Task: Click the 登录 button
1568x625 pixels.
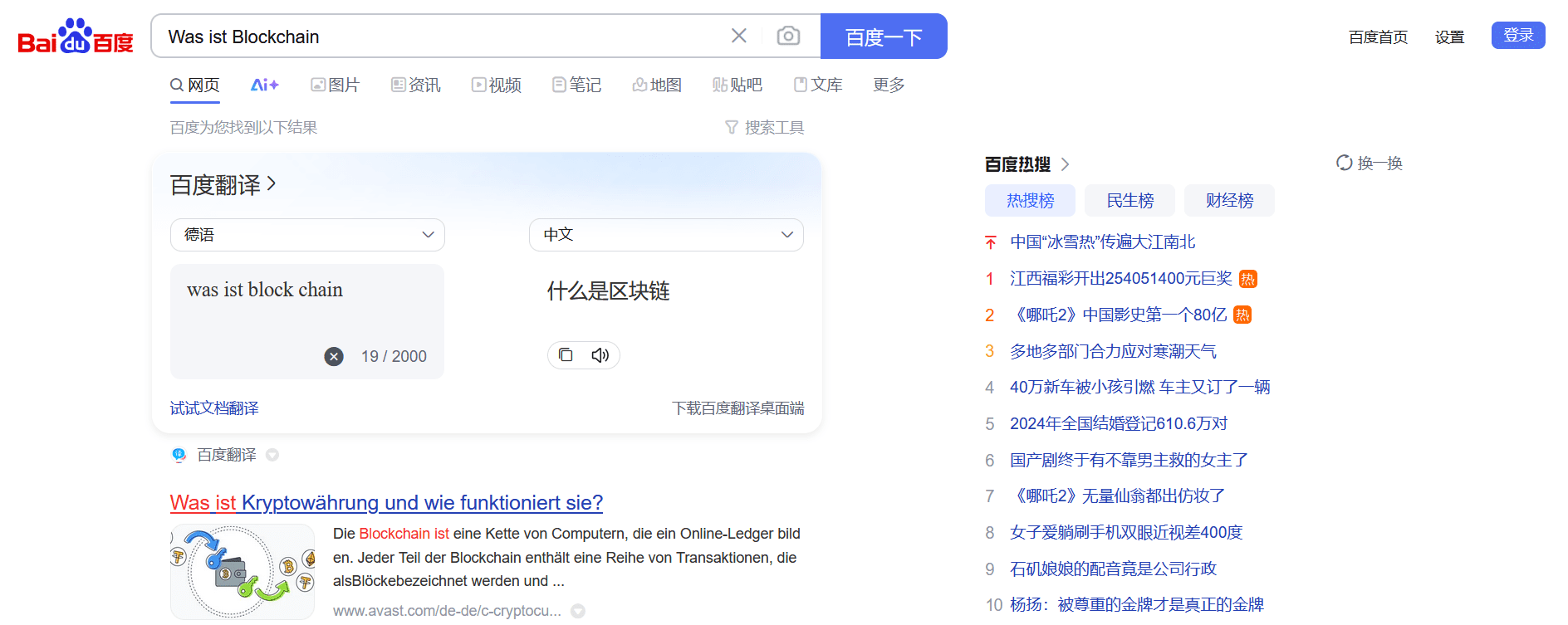Action: tap(1518, 35)
